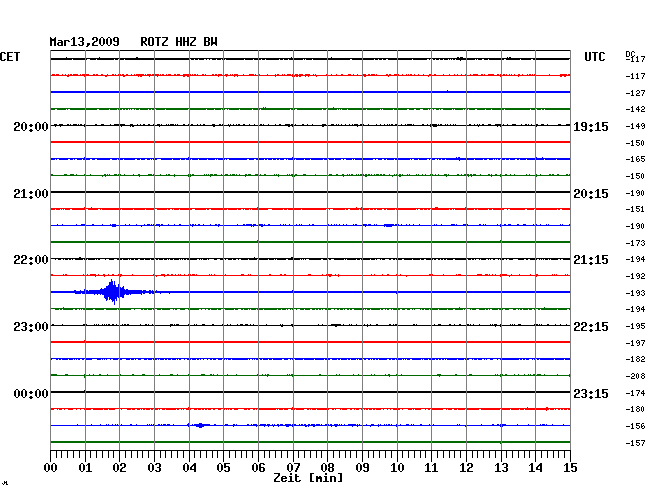Click the date label Mar13,2009
The height and width of the screenshot is (494, 650).
85,42
